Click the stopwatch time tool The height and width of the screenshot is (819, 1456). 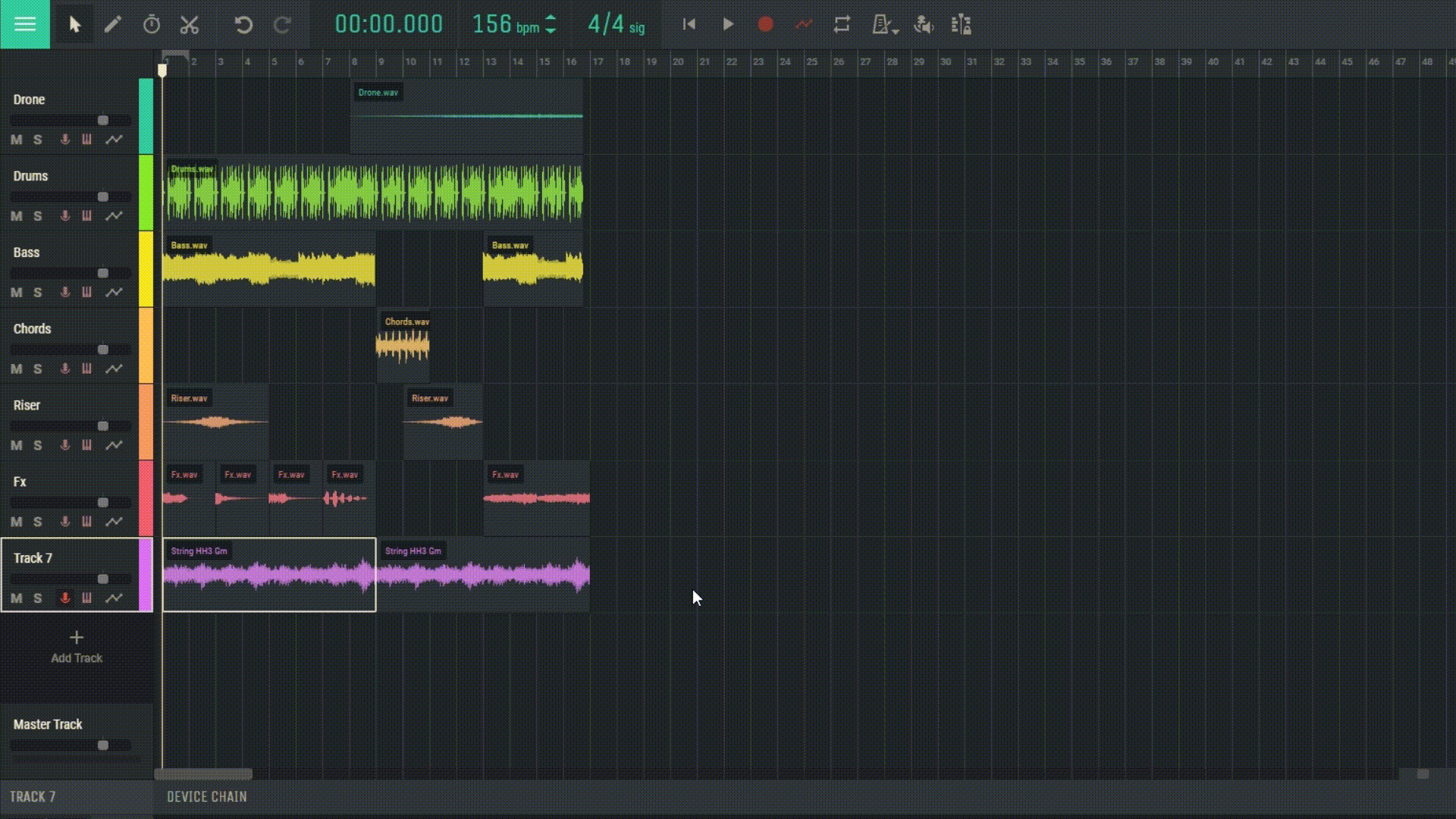tap(152, 24)
